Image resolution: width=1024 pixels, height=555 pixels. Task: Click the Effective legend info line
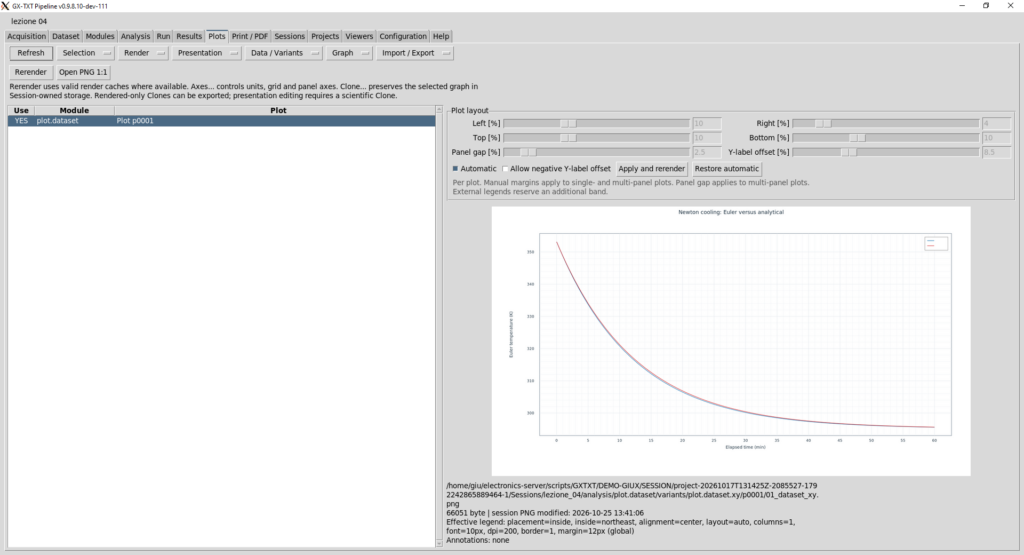[620, 526]
